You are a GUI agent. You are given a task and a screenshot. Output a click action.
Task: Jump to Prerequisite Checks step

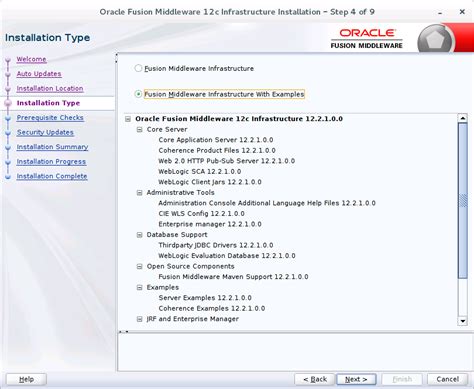click(x=50, y=118)
